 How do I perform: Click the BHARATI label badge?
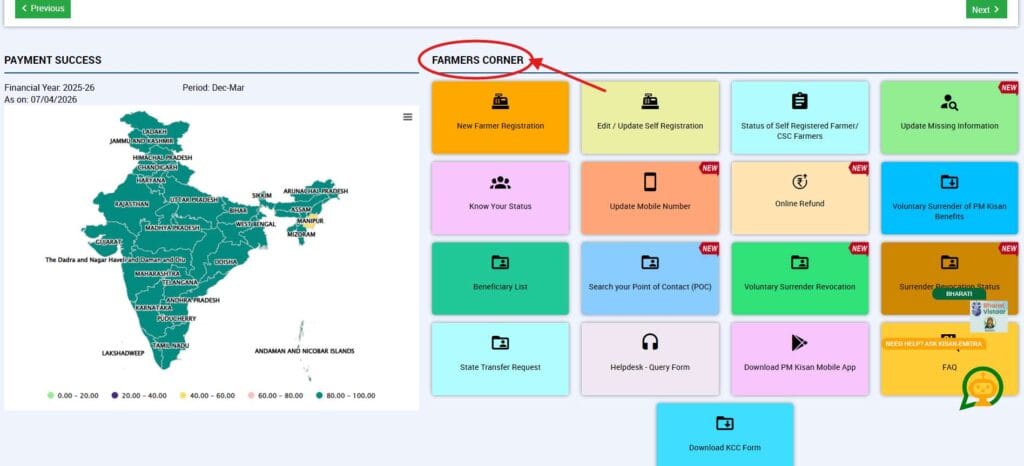pyautogui.click(x=959, y=294)
